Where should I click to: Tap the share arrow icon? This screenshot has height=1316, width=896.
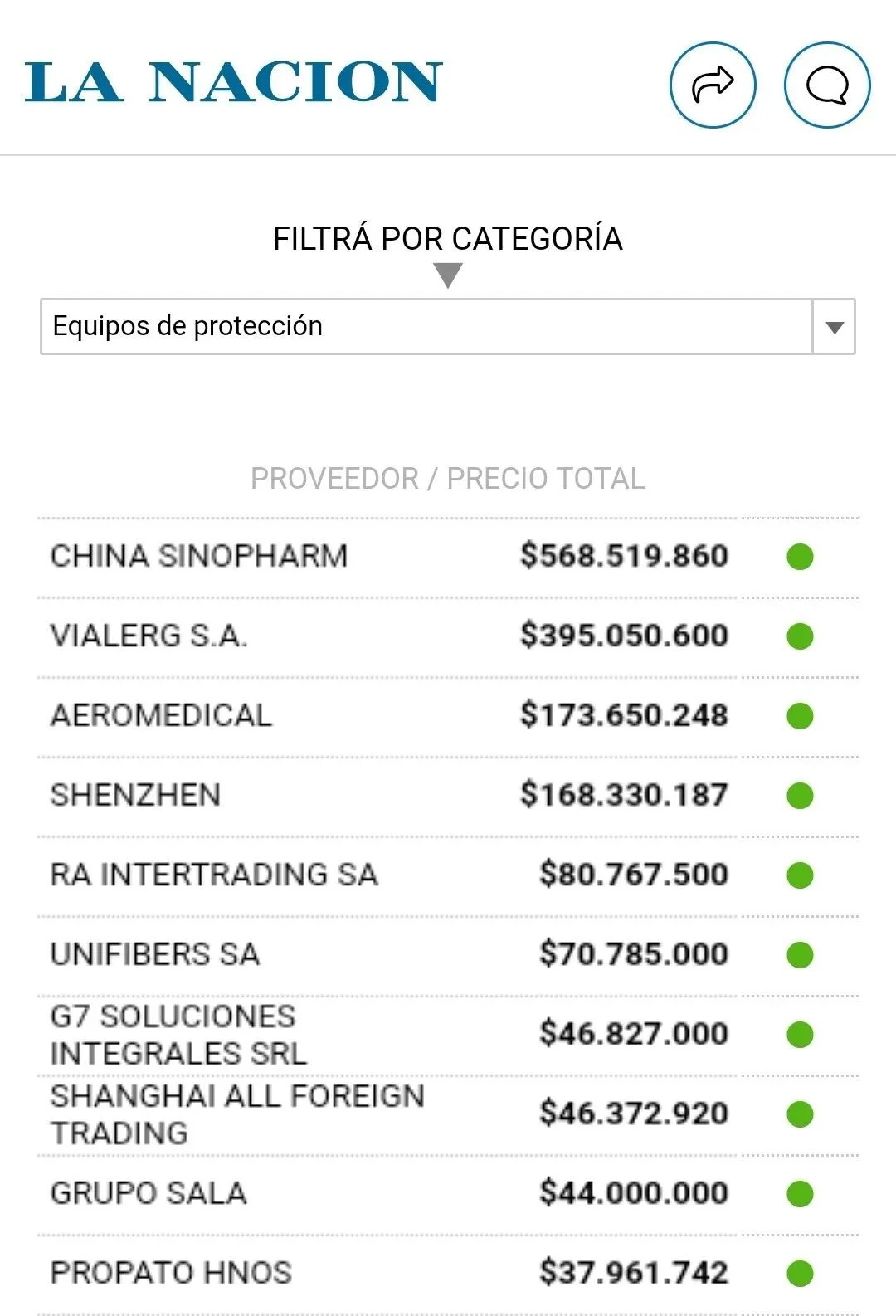(713, 85)
